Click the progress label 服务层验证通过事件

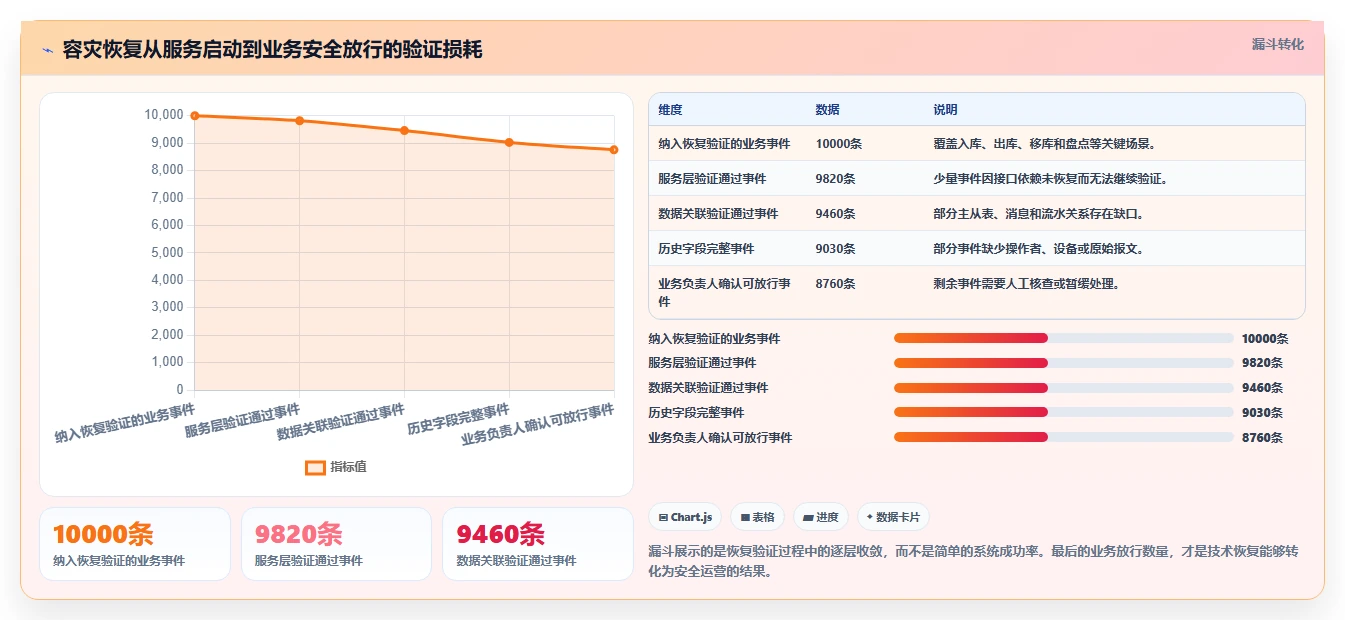click(x=702, y=363)
